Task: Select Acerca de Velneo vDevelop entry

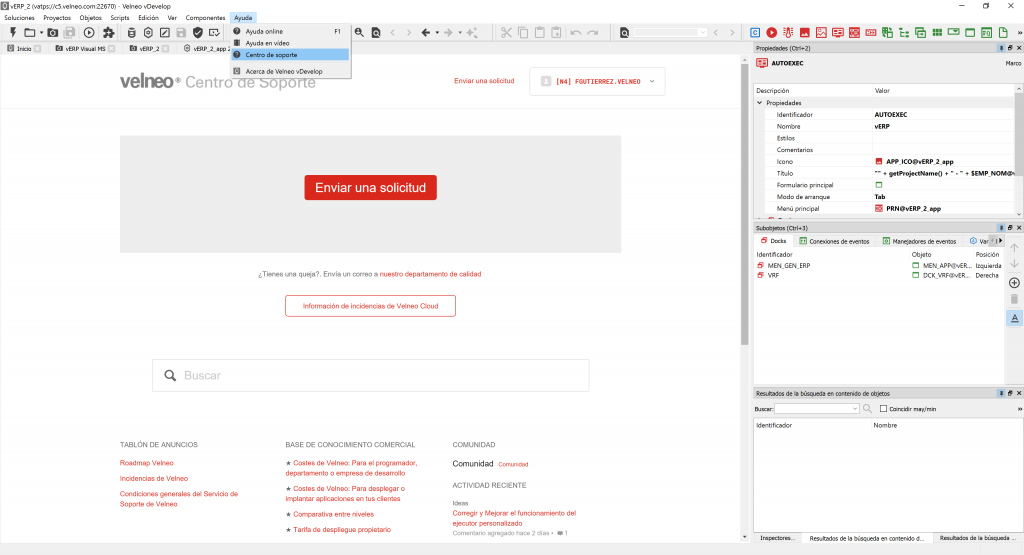Action: 291,71
